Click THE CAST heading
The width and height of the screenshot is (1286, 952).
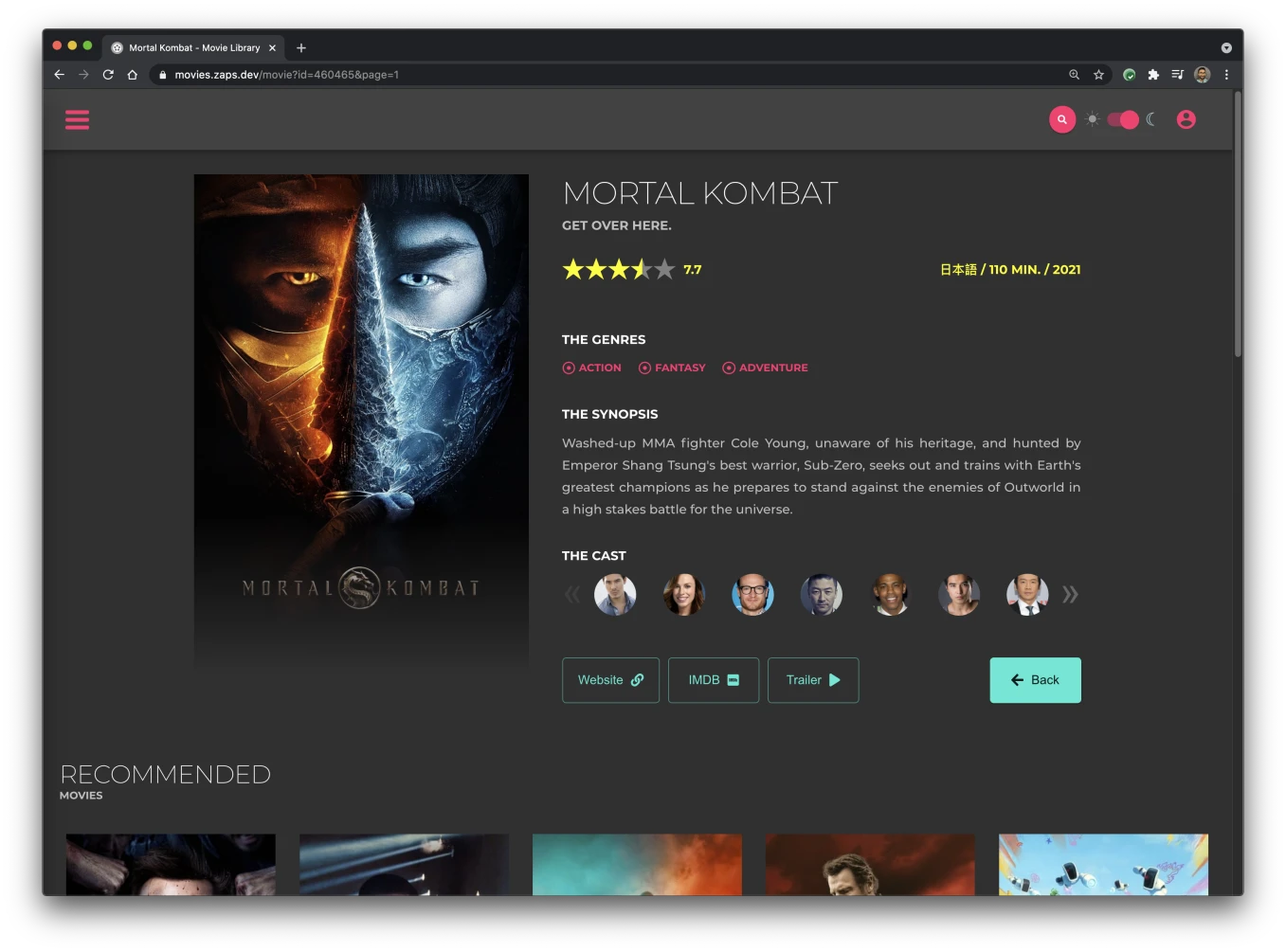click(594, 556)
